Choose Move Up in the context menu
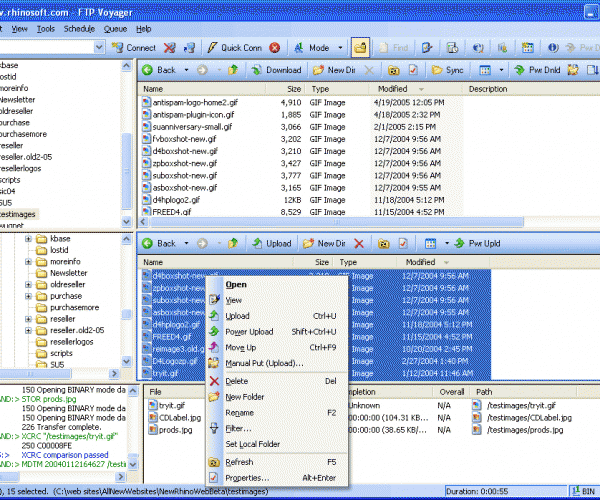The image size is (600, 500). point(277,347)
